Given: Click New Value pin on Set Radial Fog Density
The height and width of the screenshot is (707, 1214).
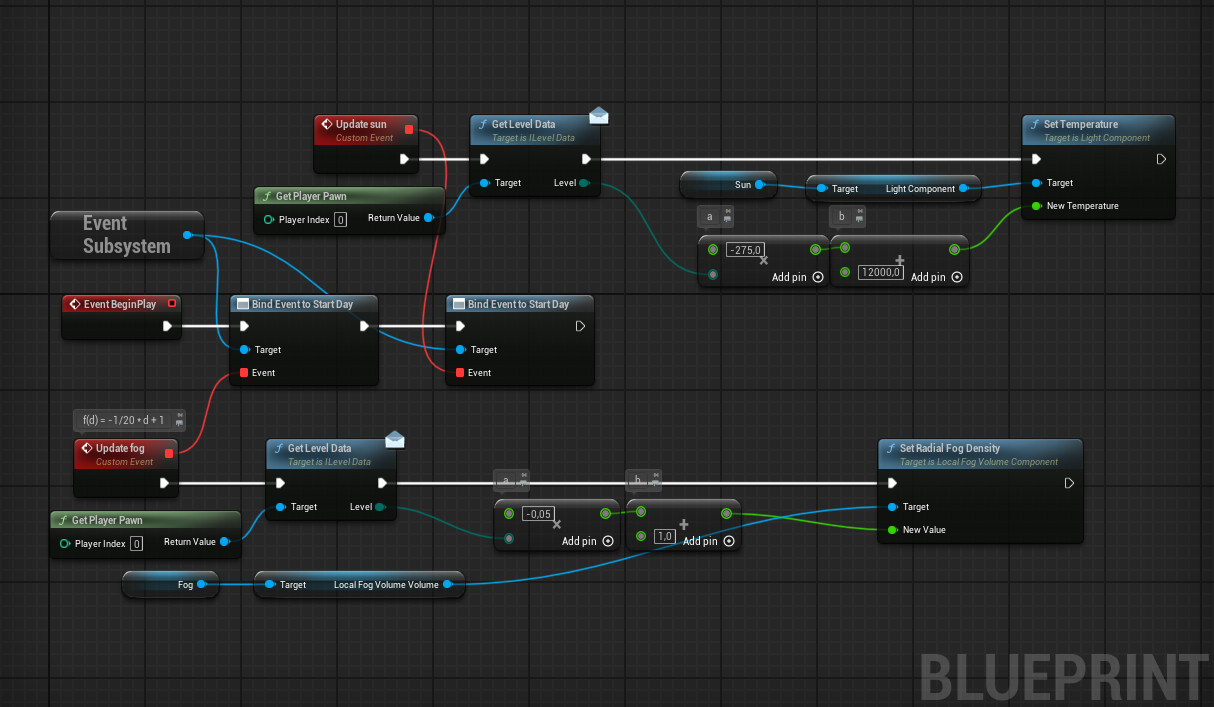Looking at the screenshot, I should pos(892,530).
